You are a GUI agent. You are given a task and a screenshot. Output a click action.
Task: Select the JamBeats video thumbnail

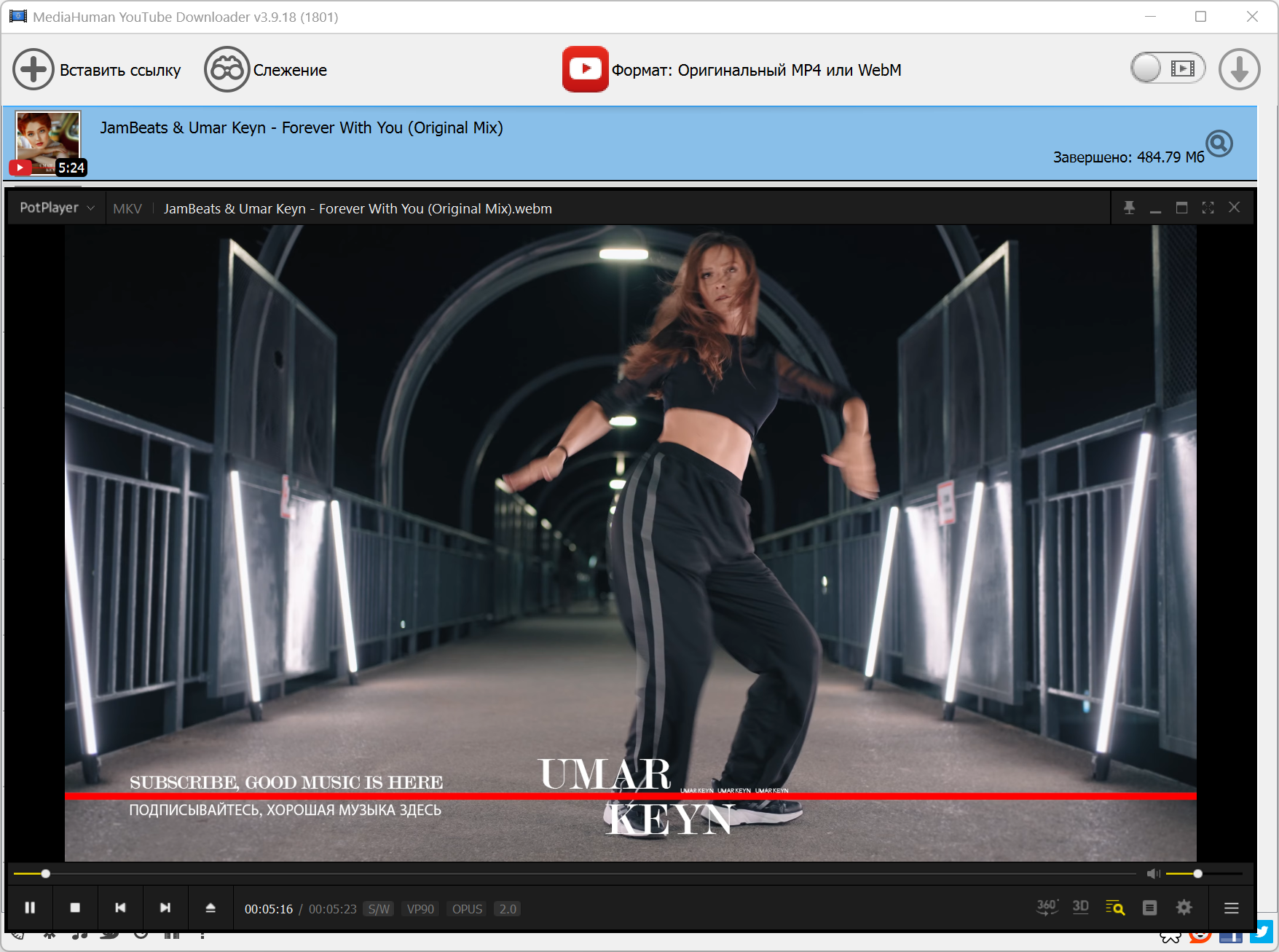tap(48, 143)
